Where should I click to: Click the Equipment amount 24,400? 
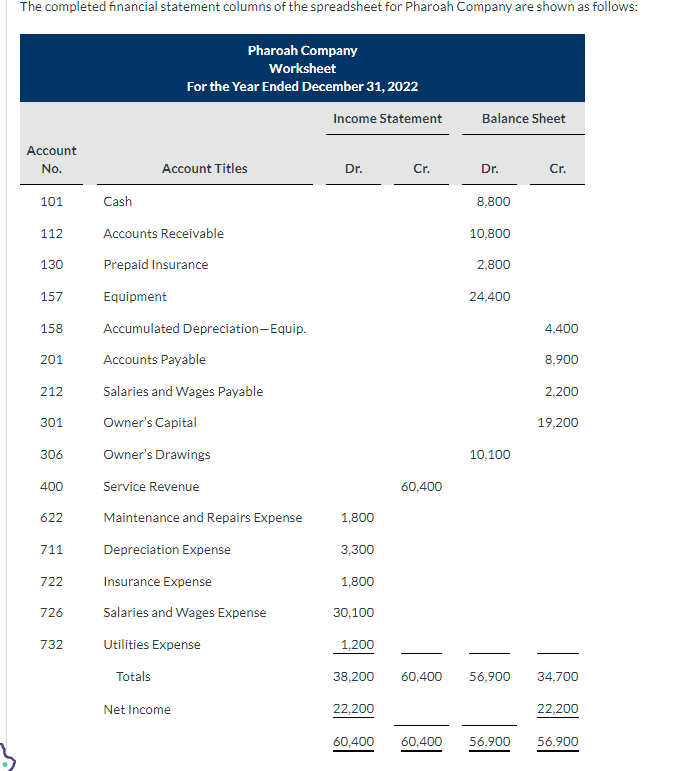490,297
